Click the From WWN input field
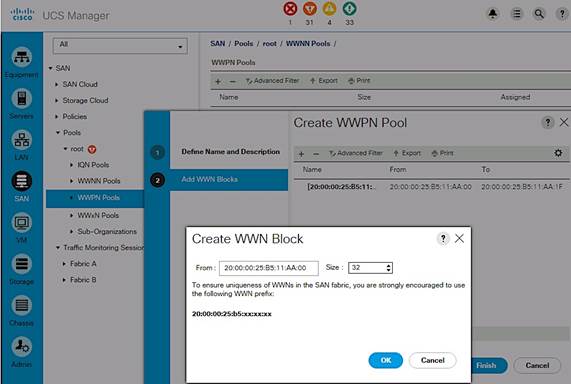 click(269, 268)
